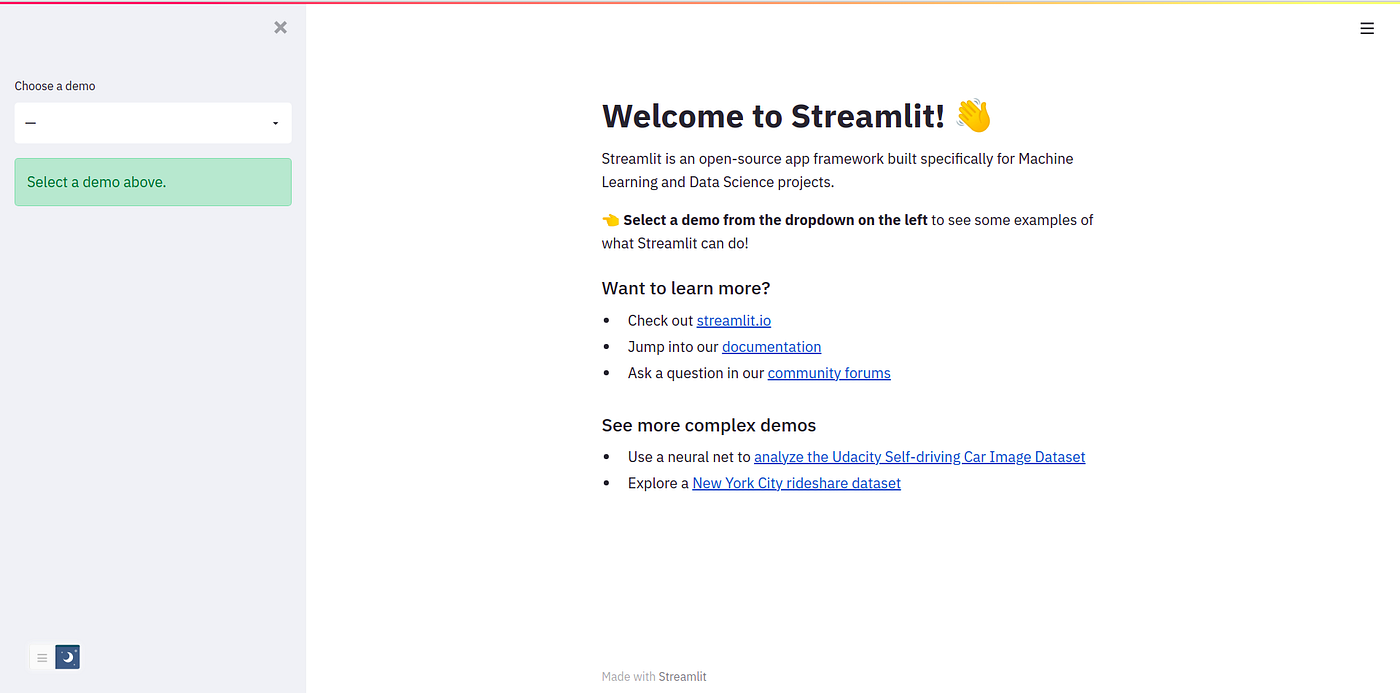
Task: Open the "Choose a demo" dropdown
Action: (x=152, y=122)
